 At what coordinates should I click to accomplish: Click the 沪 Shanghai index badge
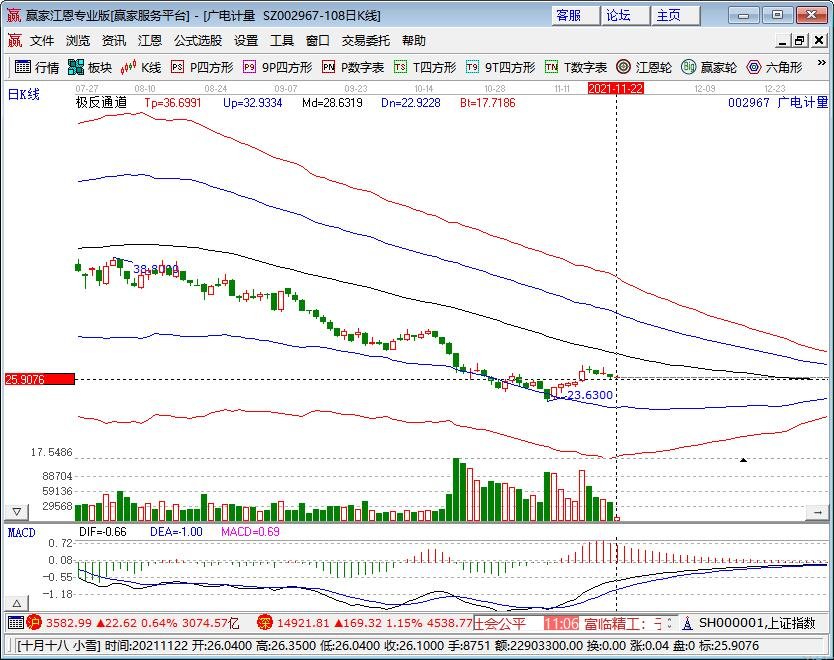click(x=34, y=622)
